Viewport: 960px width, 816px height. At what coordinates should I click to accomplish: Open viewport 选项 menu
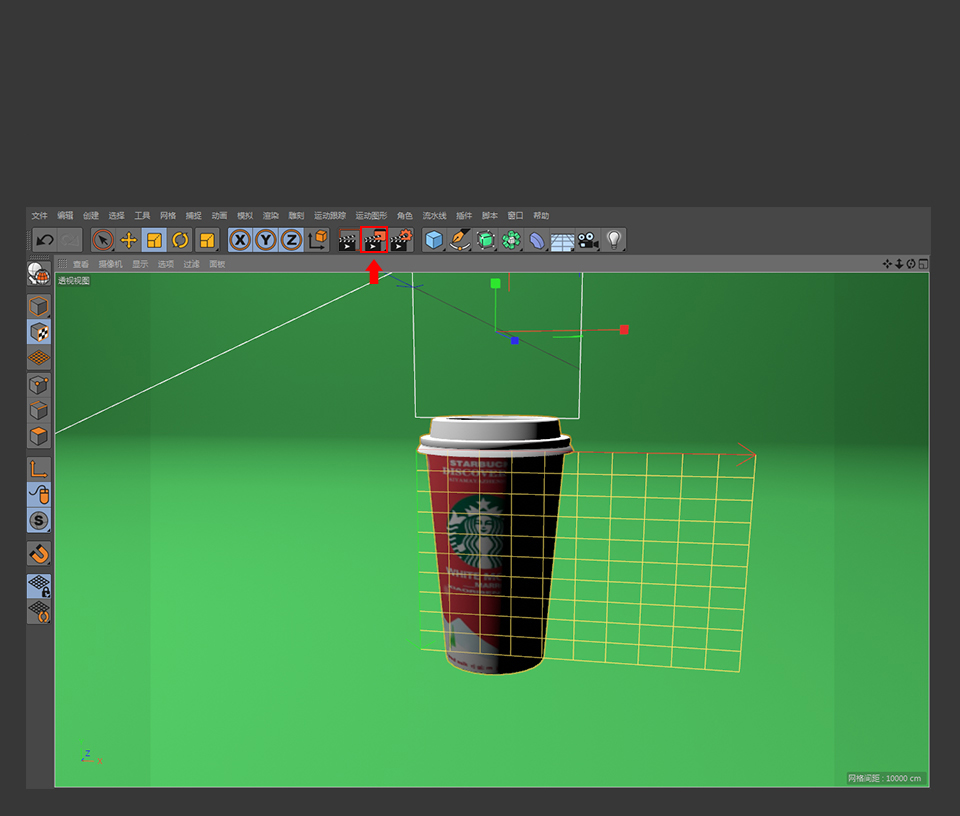tap(166, 264)
